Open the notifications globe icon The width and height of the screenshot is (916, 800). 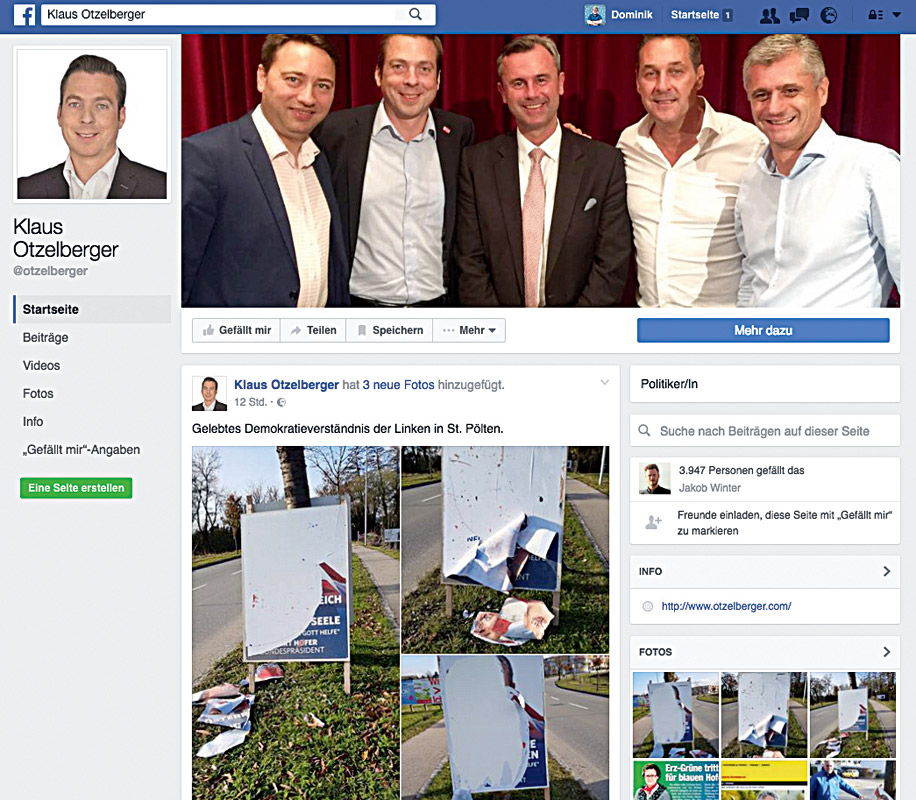828,15
